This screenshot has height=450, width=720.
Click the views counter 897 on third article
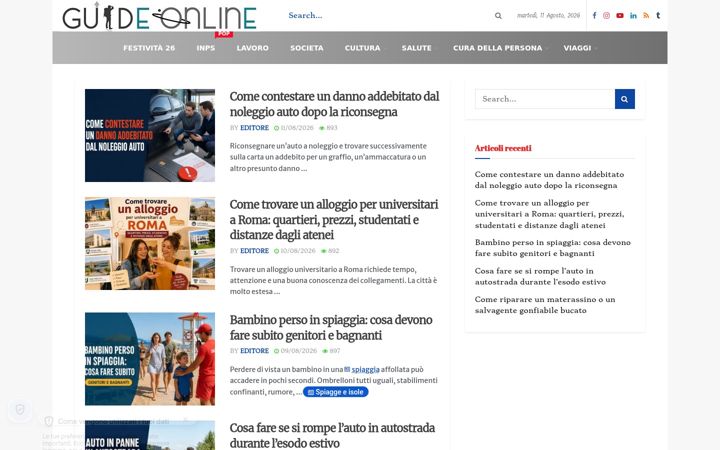click(331, 351)
